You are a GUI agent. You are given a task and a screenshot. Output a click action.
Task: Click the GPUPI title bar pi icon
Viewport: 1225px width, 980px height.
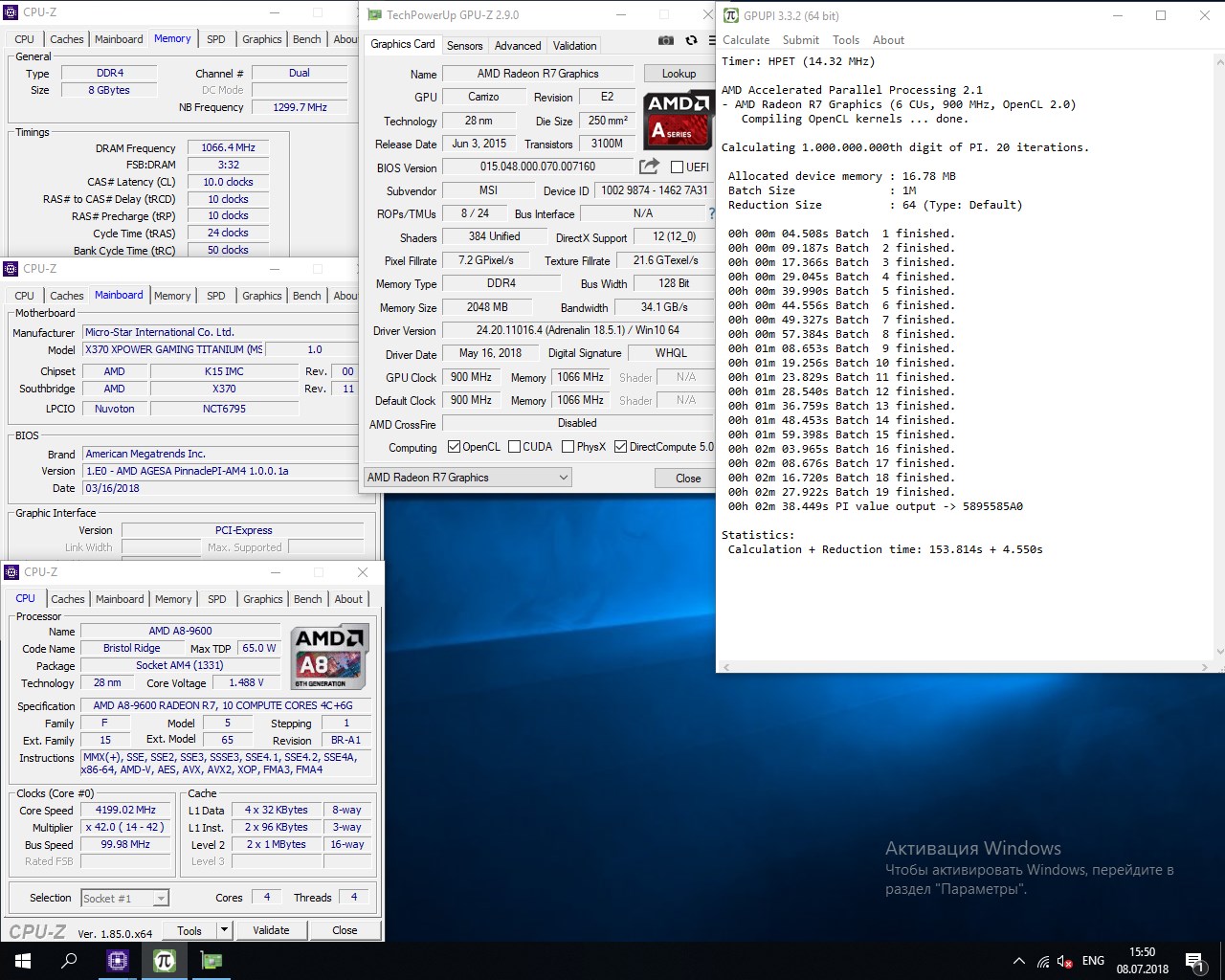[x=731, y=15]
